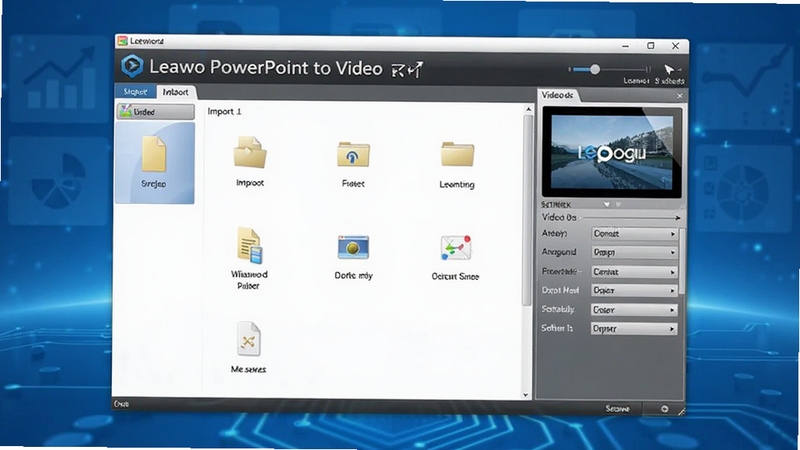Click the video preview thumbnail
800x450 pixels.
coord(612,152)
